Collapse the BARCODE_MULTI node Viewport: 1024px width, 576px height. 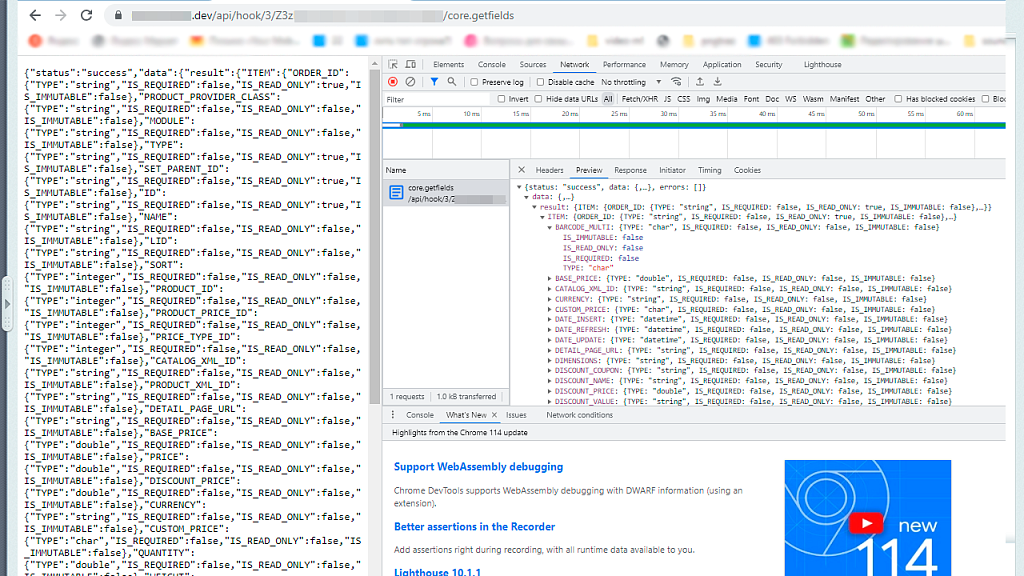click(x=548, y=227)
